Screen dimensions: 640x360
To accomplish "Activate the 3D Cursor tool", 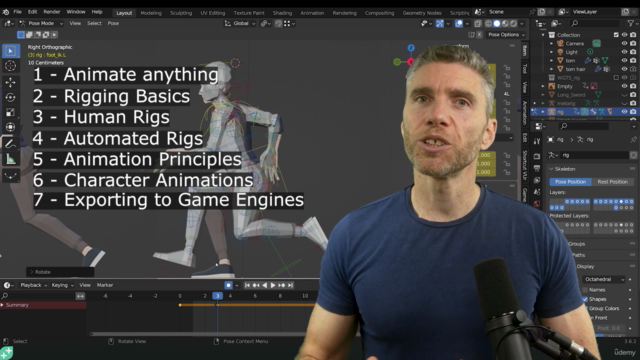I will (11, 66).
